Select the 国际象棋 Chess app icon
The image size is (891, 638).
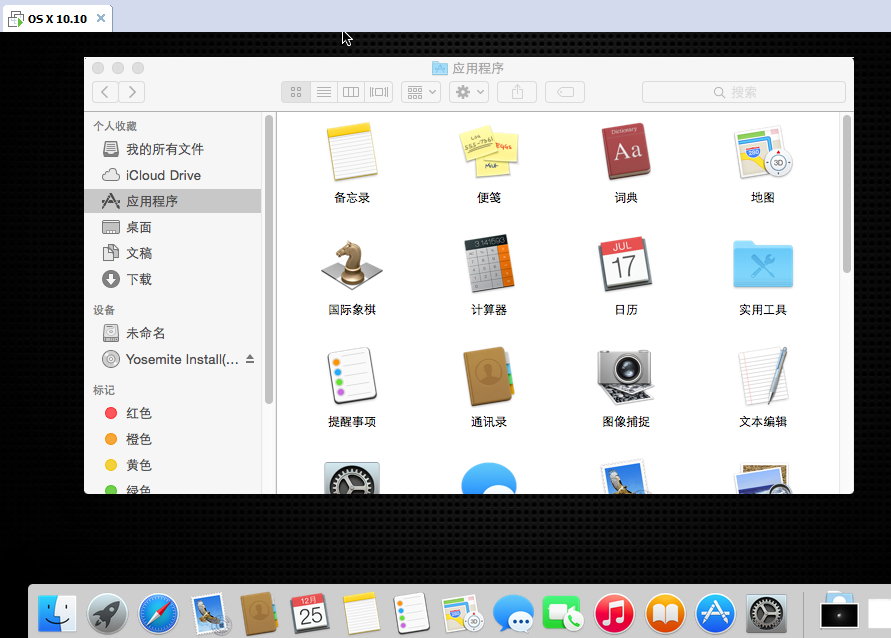pyautogui.click(x=352, y=264)
